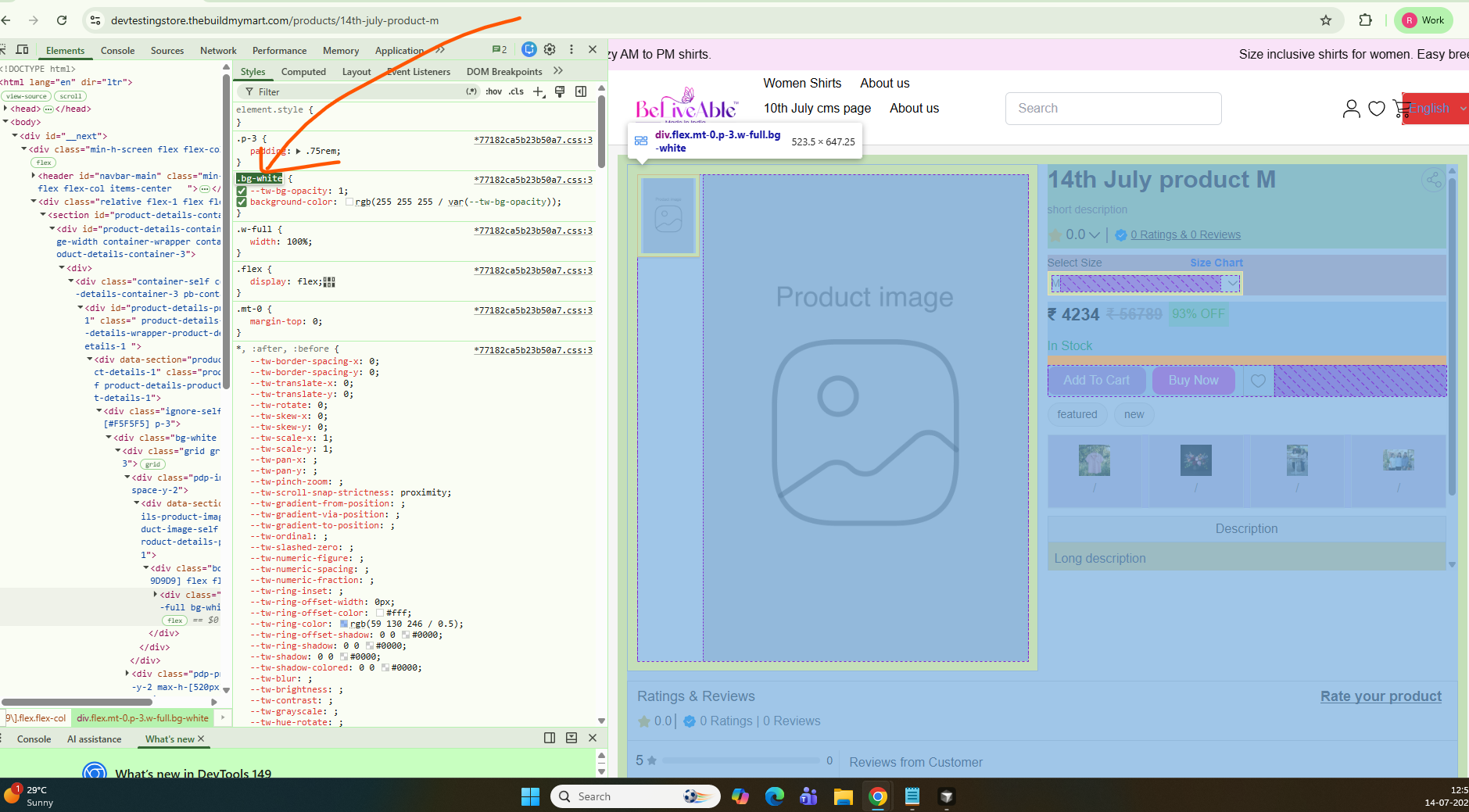Viewport: 1469px width, 812px height.
Task: Click the new style rule plus icon
Action: coord(539,91)
